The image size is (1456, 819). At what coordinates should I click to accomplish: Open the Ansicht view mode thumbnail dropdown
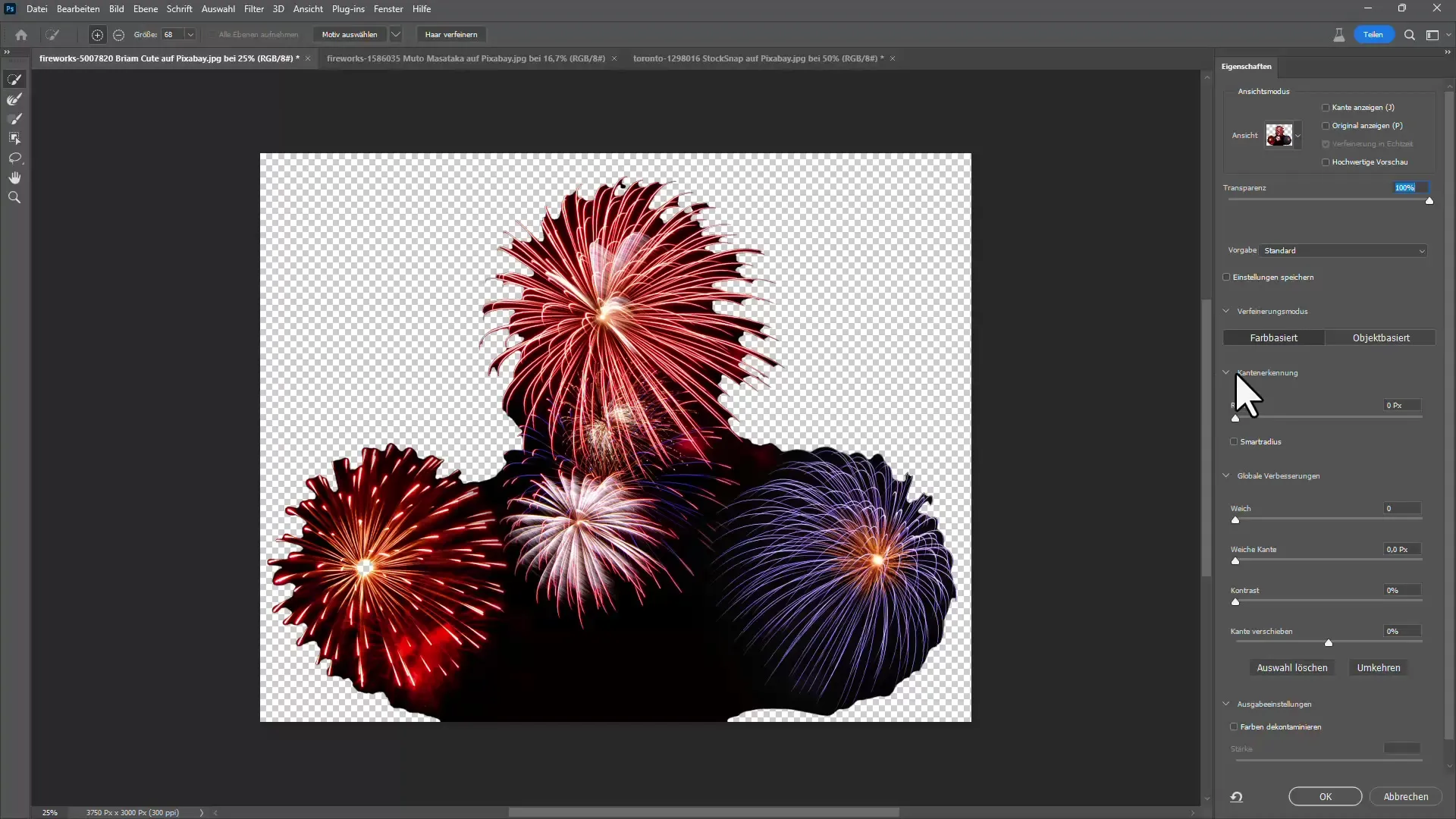pyautogui.click(x=1298, y=136)
